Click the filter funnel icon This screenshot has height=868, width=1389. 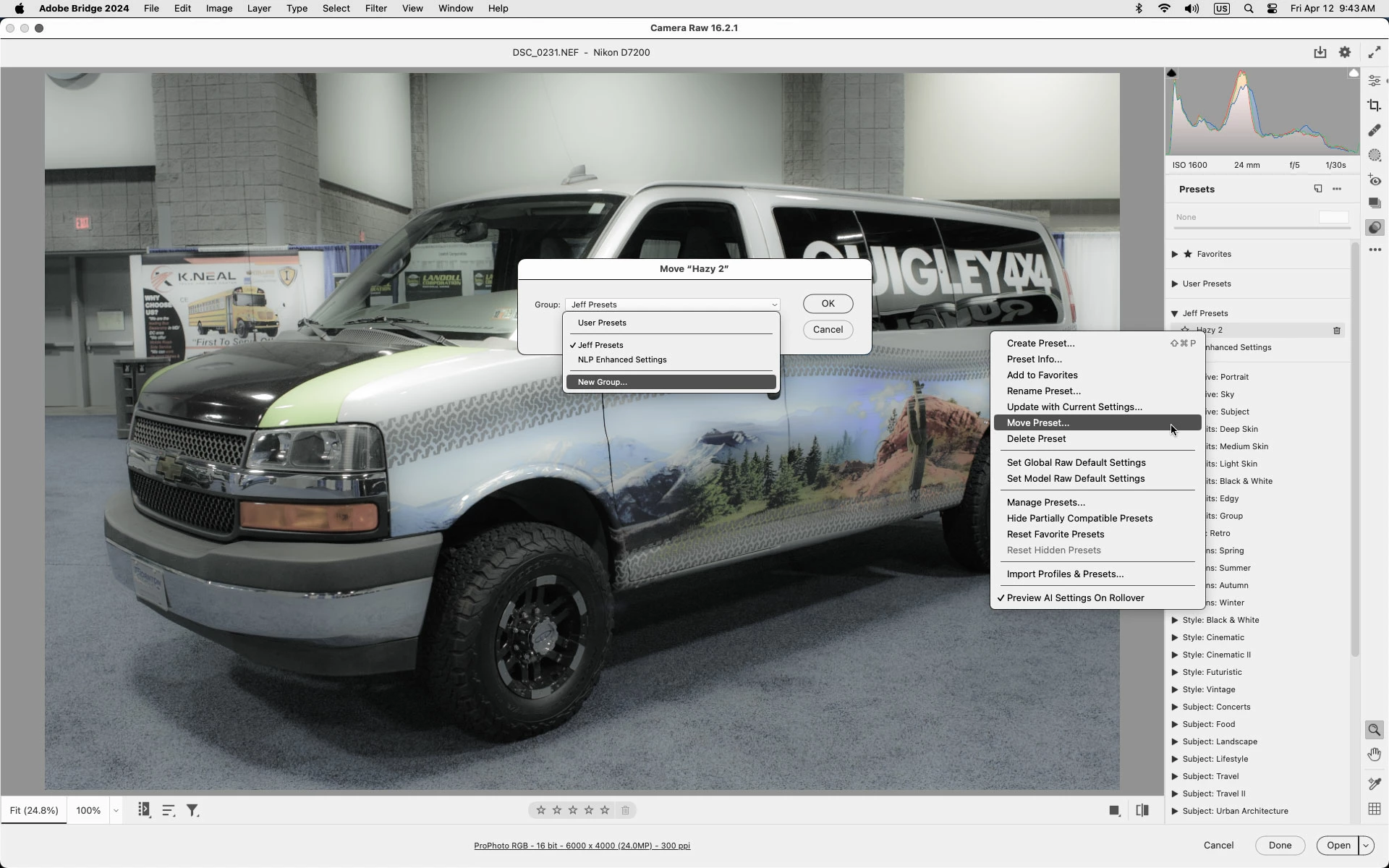coord(192,811)
